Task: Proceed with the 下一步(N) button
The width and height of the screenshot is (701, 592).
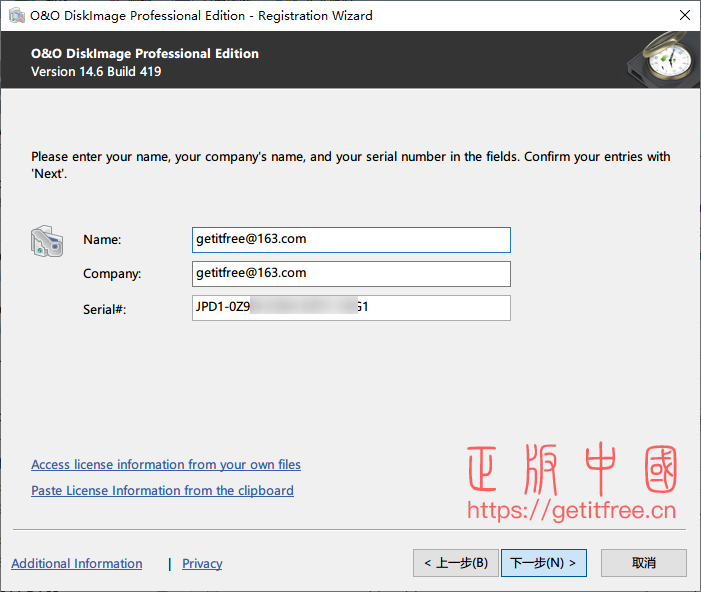Action: coord(544,563)
